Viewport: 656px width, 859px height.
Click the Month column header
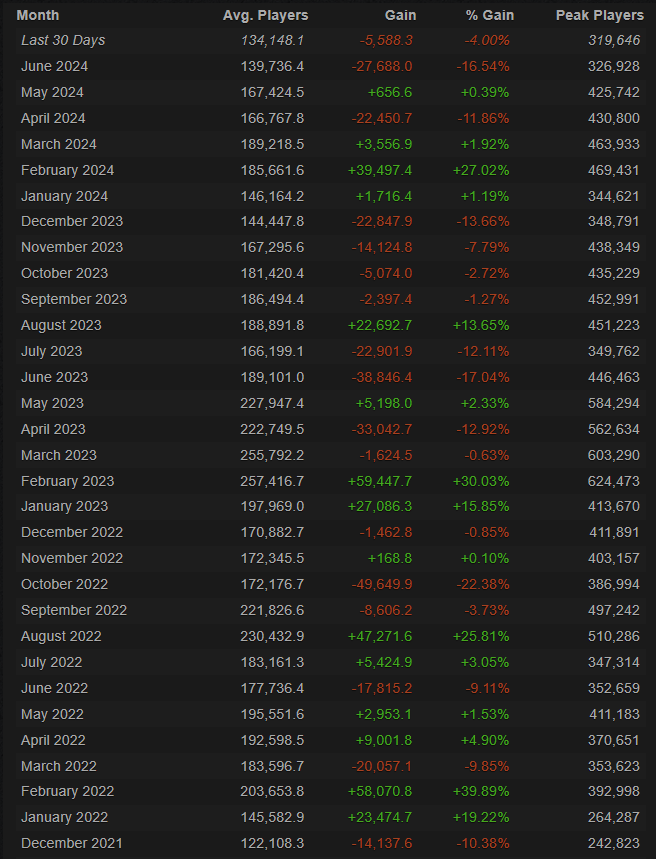point(38,15)
